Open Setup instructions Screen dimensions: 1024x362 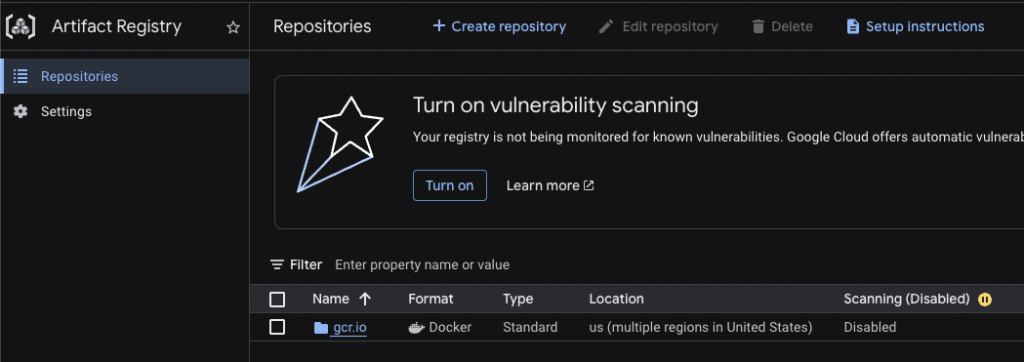coord(916,27)
